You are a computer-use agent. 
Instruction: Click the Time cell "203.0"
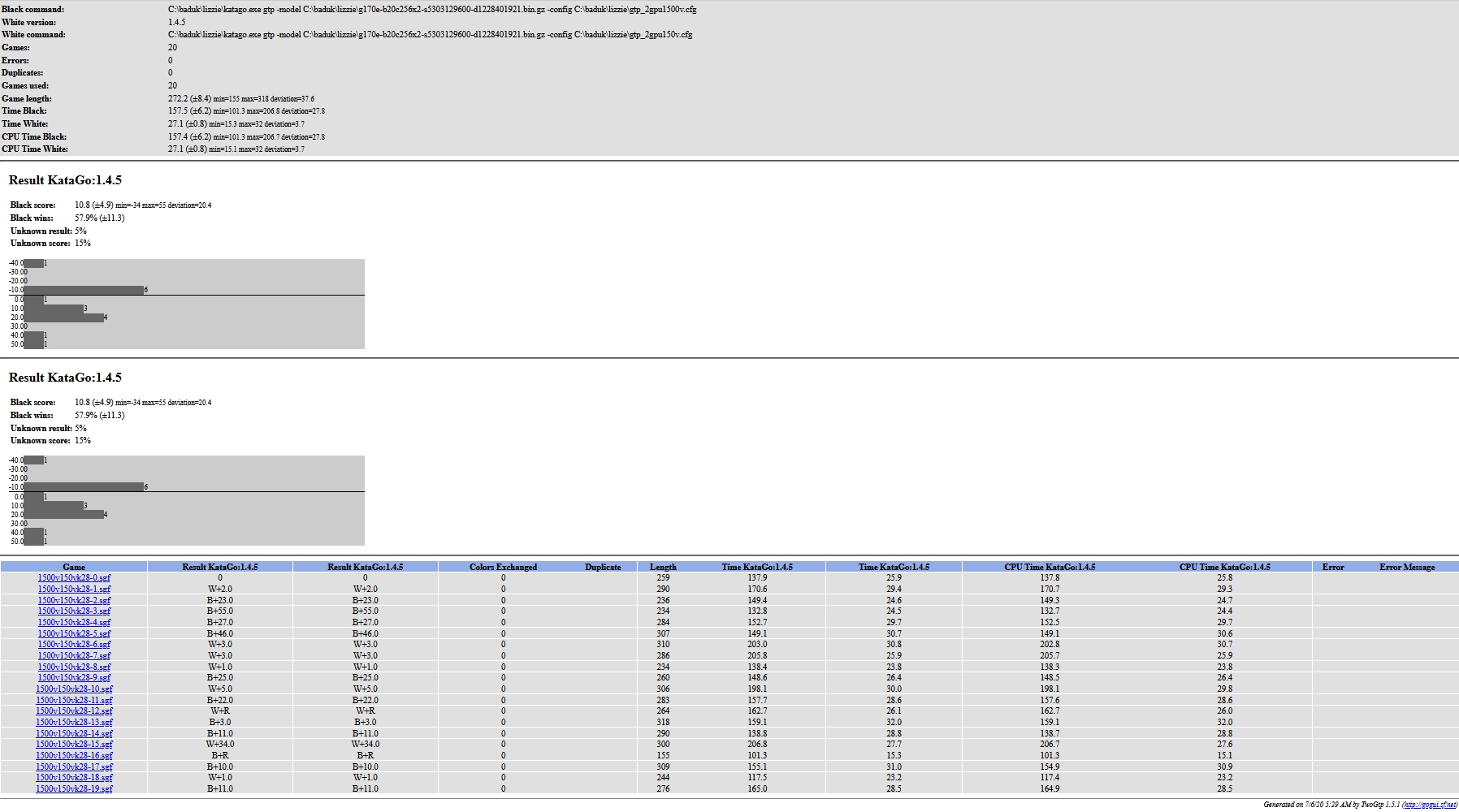[x=757, y=645]
